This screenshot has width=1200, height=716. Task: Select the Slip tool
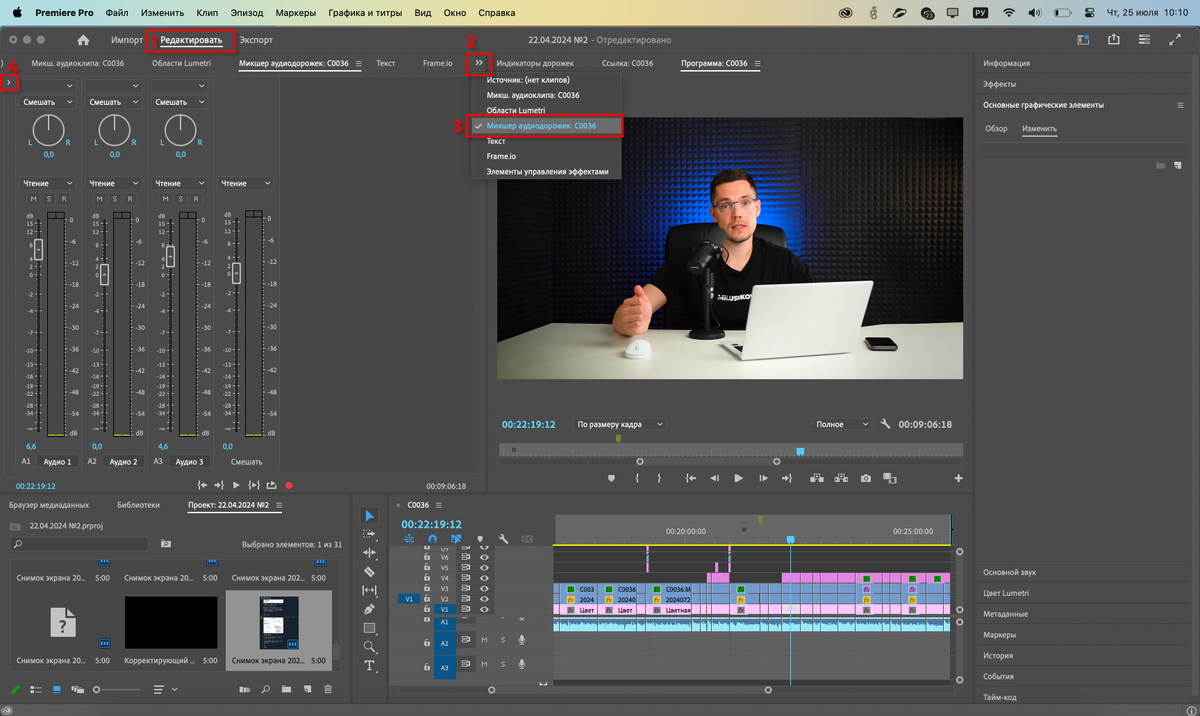click(369, 590)
